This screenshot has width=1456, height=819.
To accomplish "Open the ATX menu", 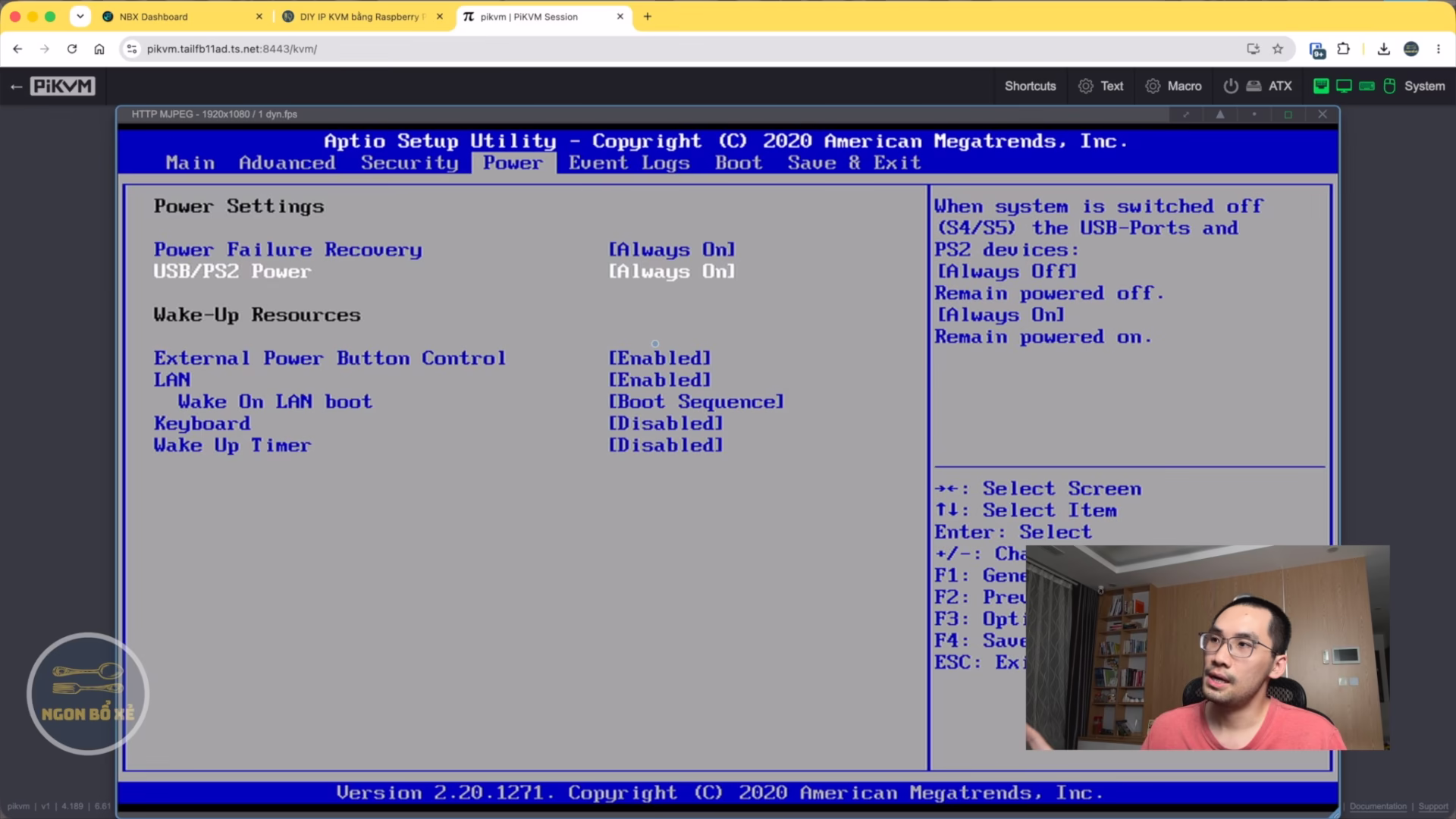I will pos(1280,86).
